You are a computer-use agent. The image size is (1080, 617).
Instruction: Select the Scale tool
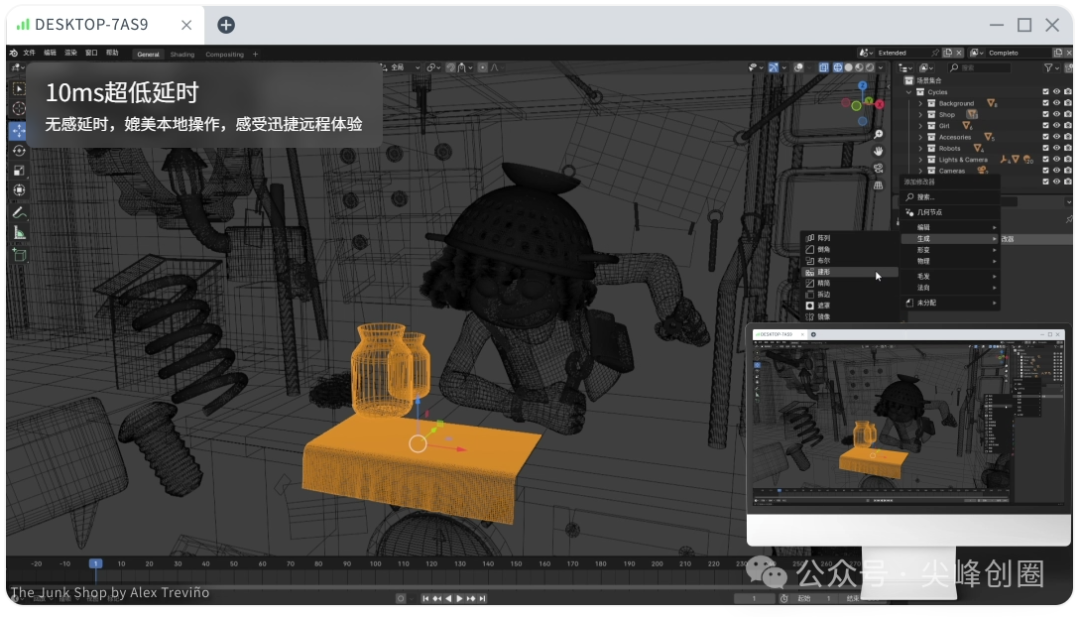pos(19,170)
